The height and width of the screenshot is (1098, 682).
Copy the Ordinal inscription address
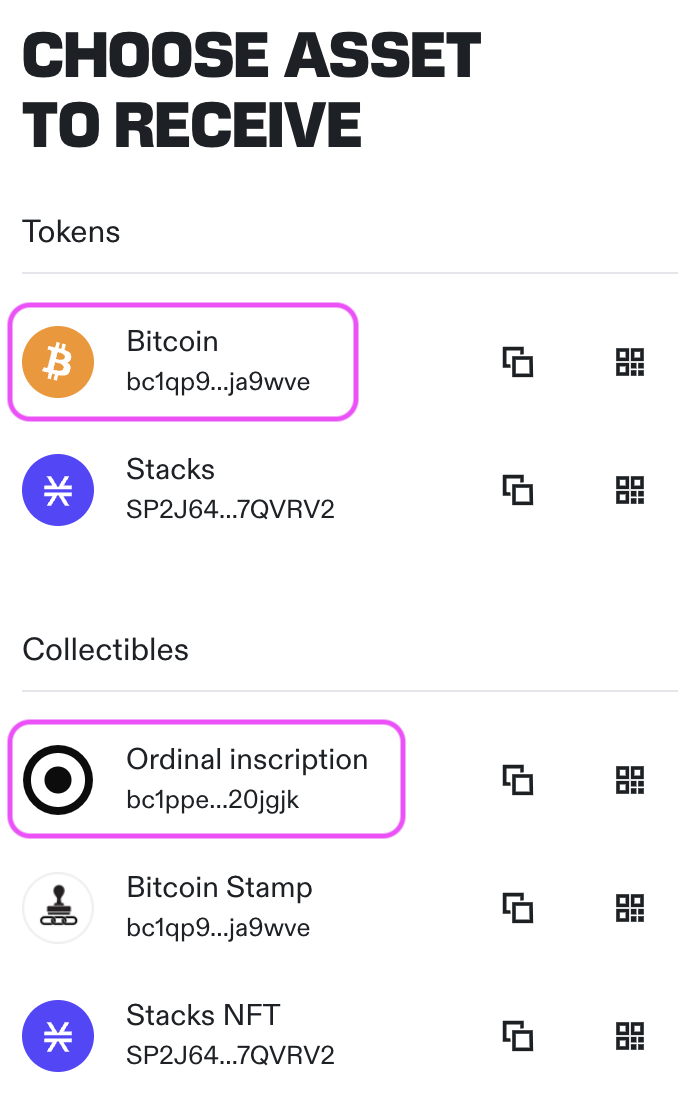pos(517,780)
